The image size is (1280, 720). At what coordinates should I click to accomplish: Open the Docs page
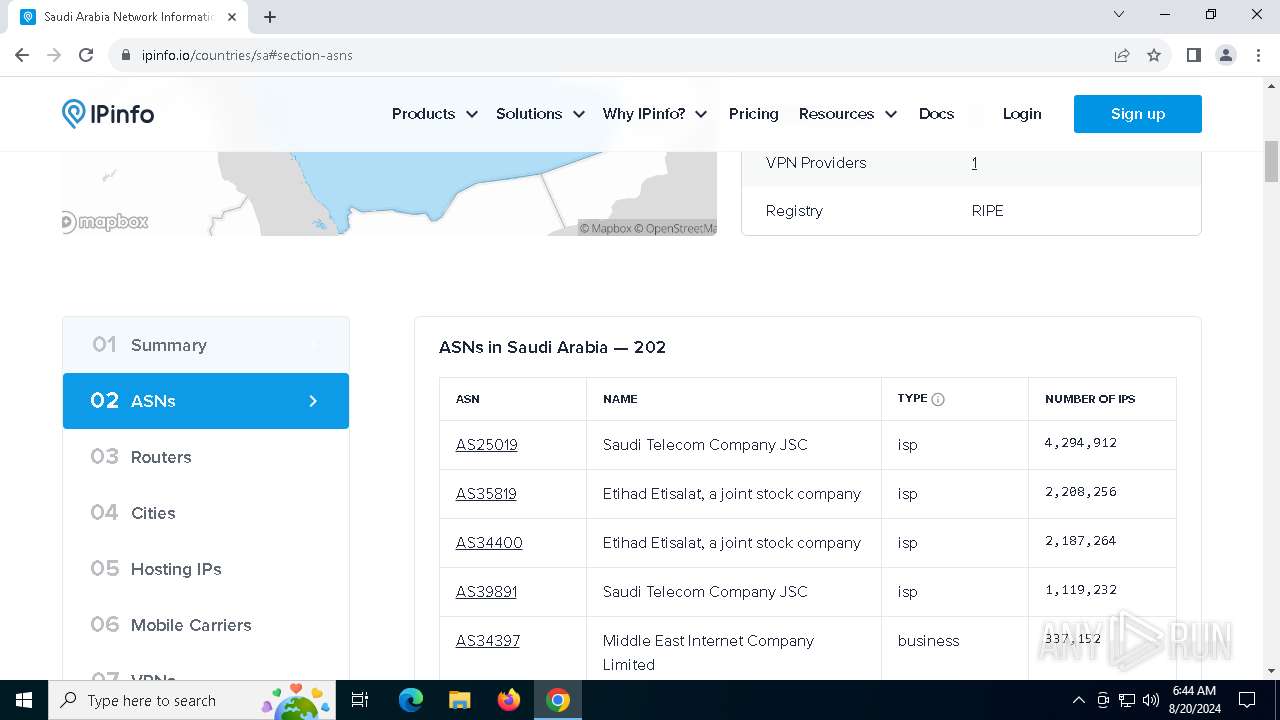coord(936,114)
